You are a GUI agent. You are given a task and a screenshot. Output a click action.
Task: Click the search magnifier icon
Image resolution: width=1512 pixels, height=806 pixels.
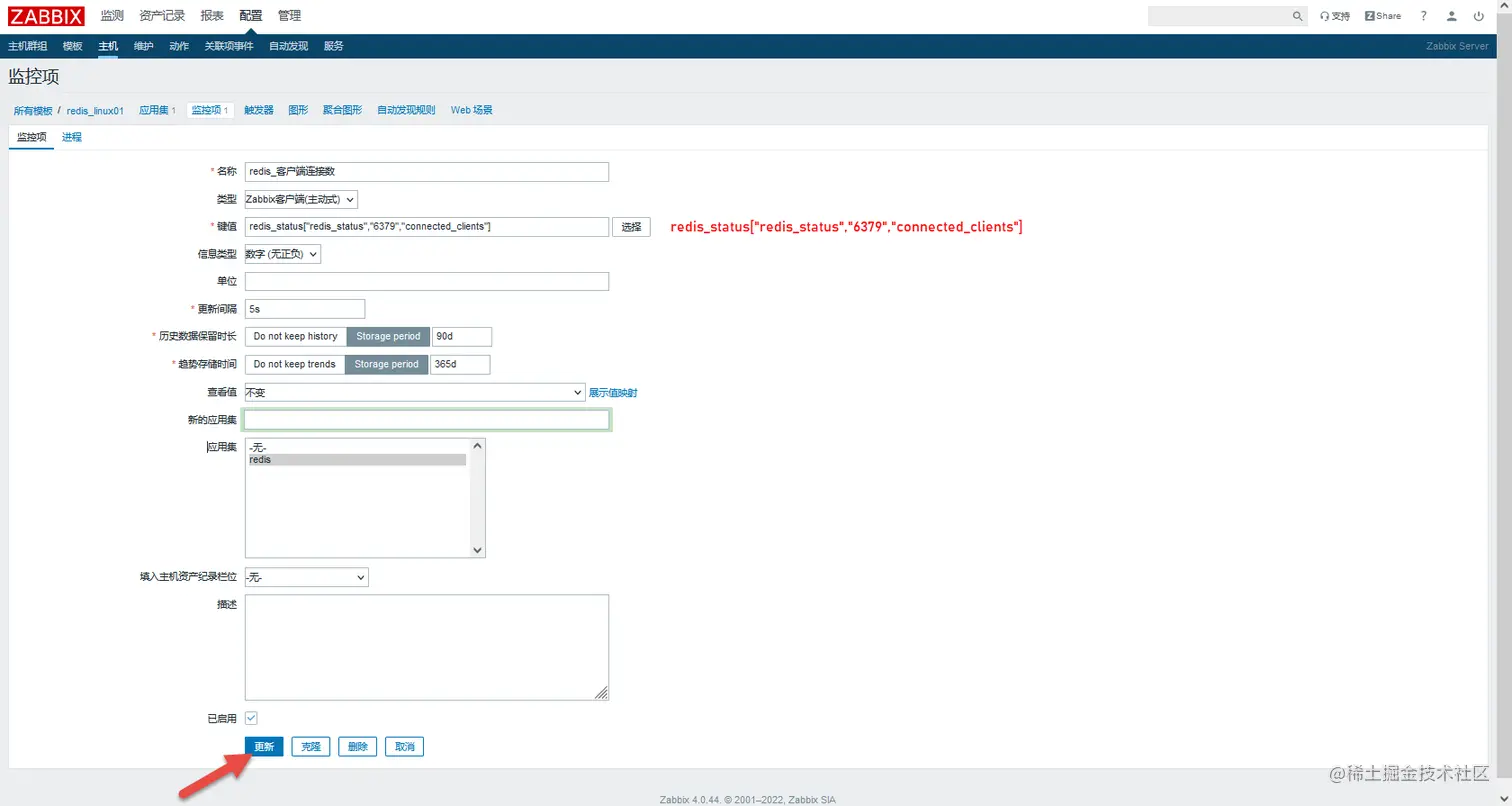(1297, 16)
